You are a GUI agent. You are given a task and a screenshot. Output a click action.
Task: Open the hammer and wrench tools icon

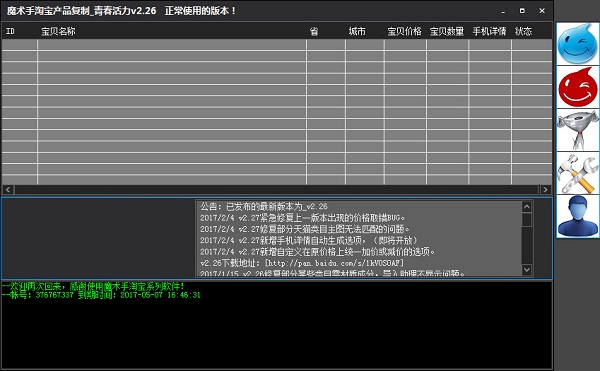click(x=577, y=173)
